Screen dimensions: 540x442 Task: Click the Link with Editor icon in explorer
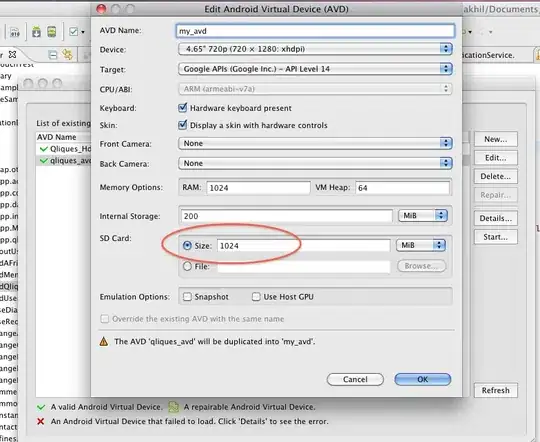click(68, 54)
